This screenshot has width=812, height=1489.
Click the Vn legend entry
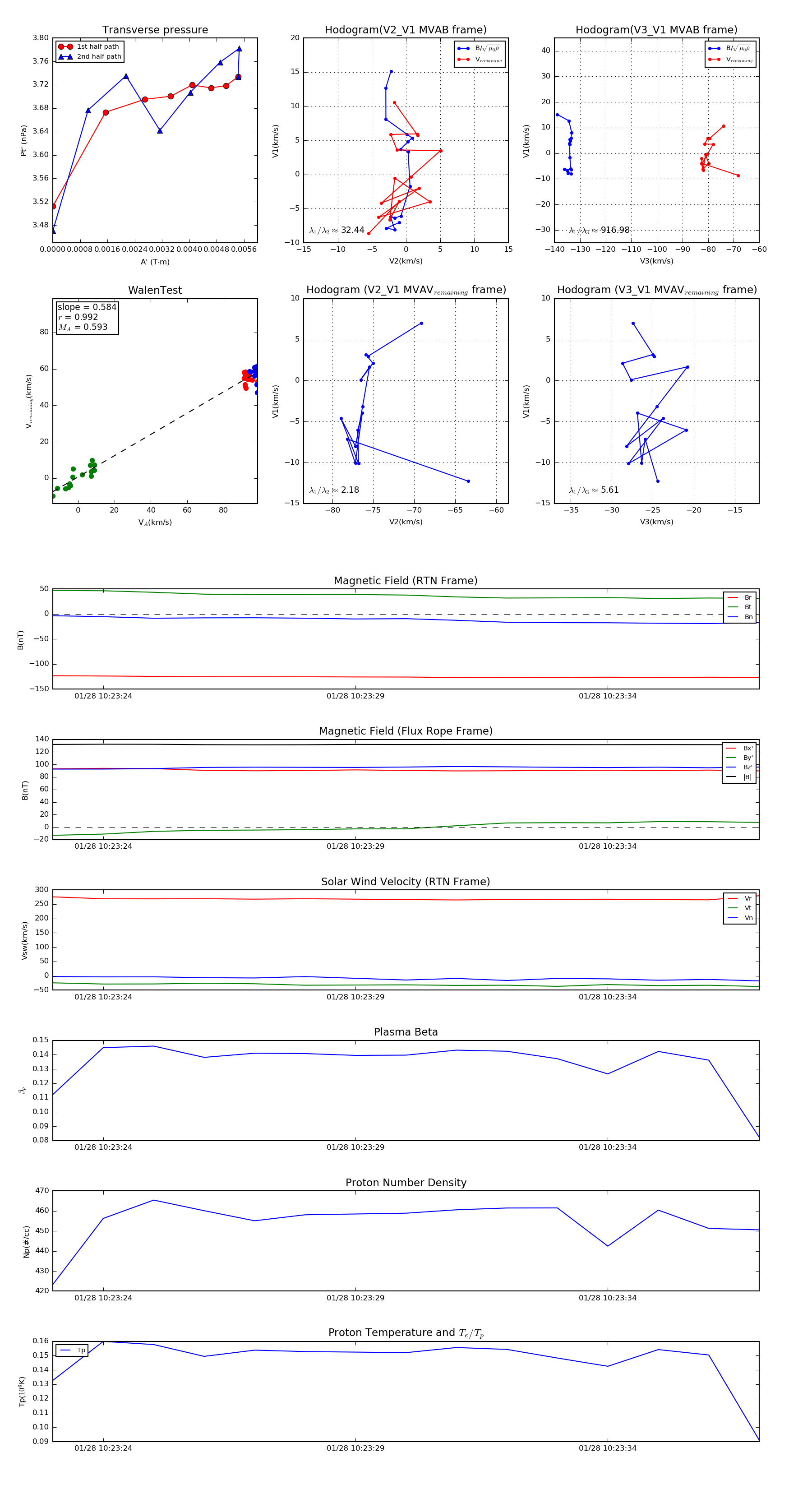(x=740, y=918)
